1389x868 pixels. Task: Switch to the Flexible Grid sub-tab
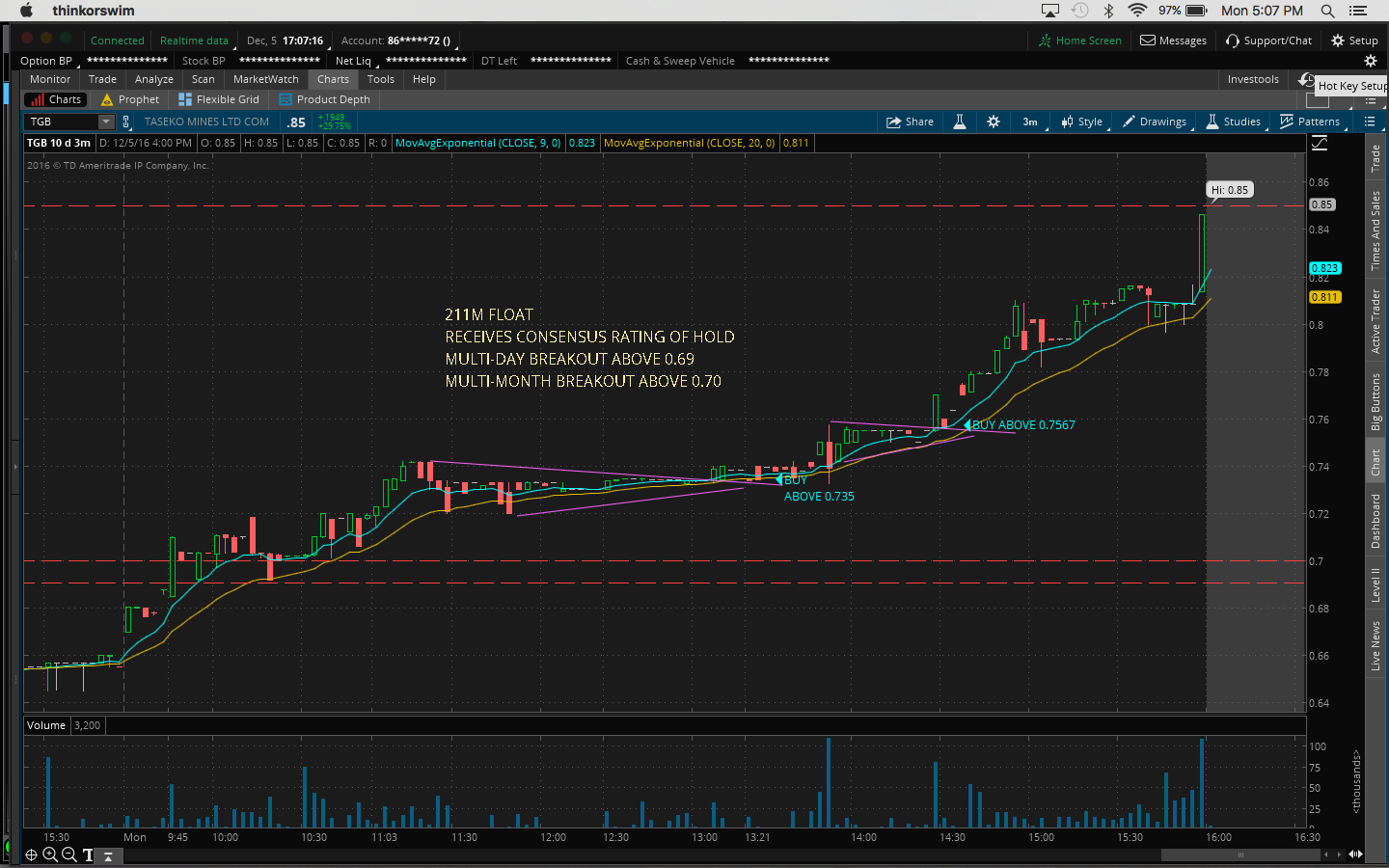(x=219, y=99)
